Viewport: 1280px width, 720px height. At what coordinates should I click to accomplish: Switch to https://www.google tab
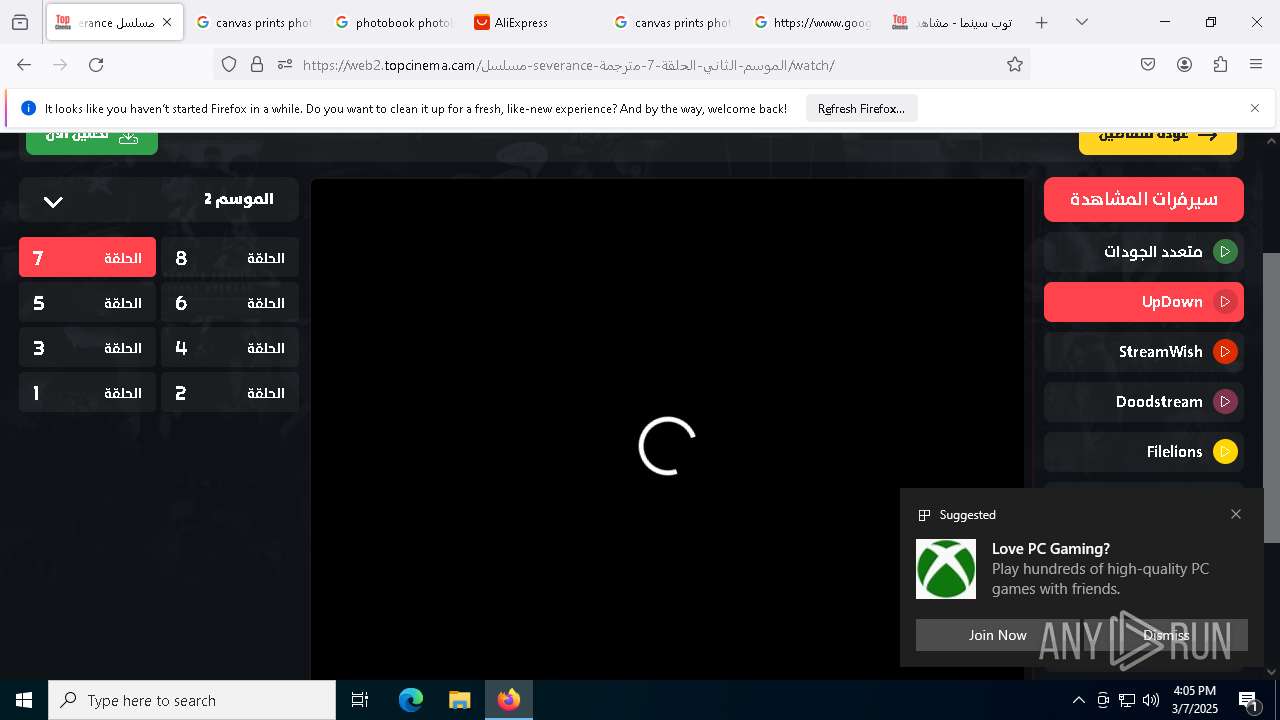click(x=813, y=22)
